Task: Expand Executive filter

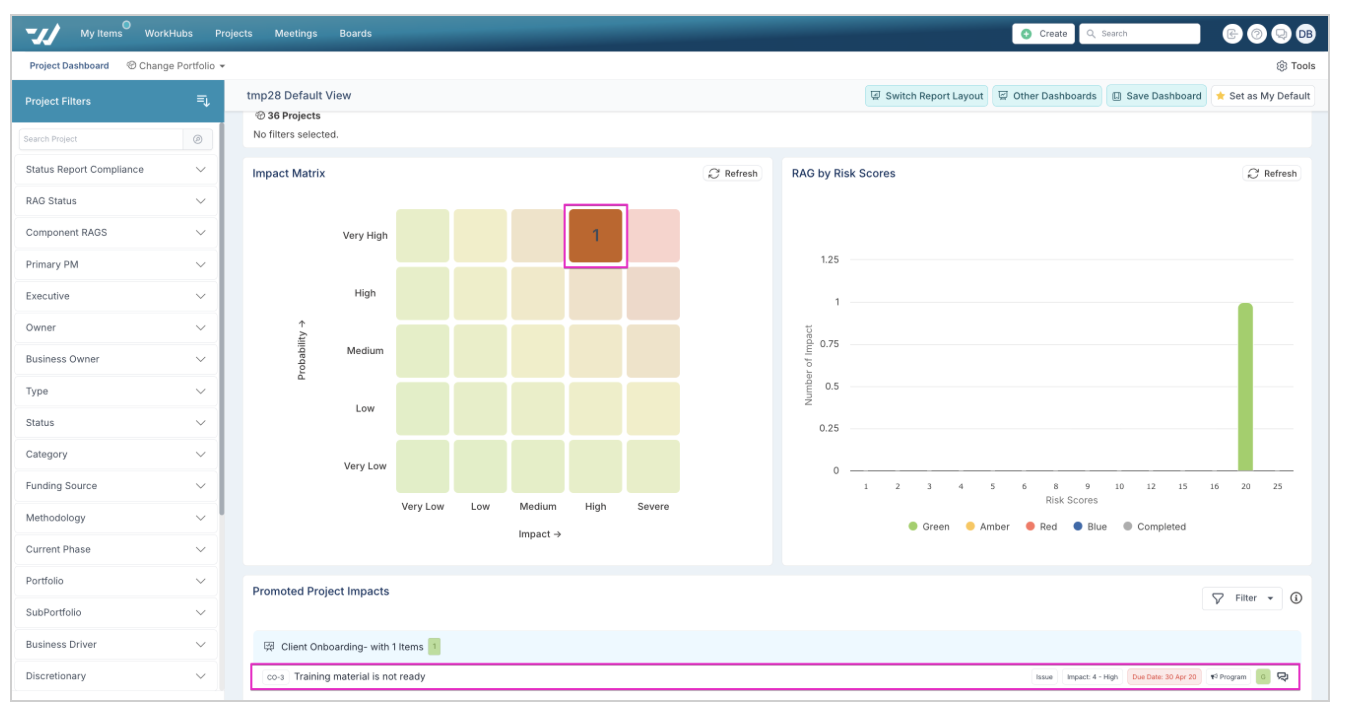Action: coord(116,296)
